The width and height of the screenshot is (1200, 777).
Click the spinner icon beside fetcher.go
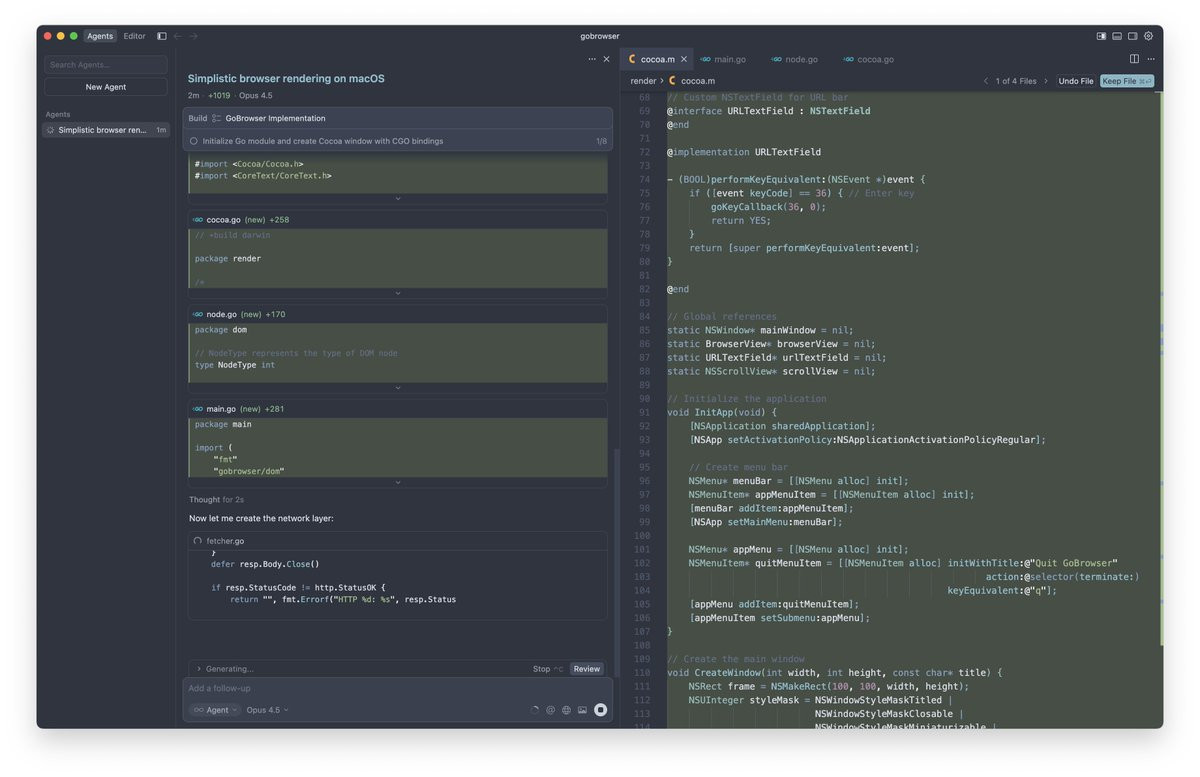click(198, 541)
